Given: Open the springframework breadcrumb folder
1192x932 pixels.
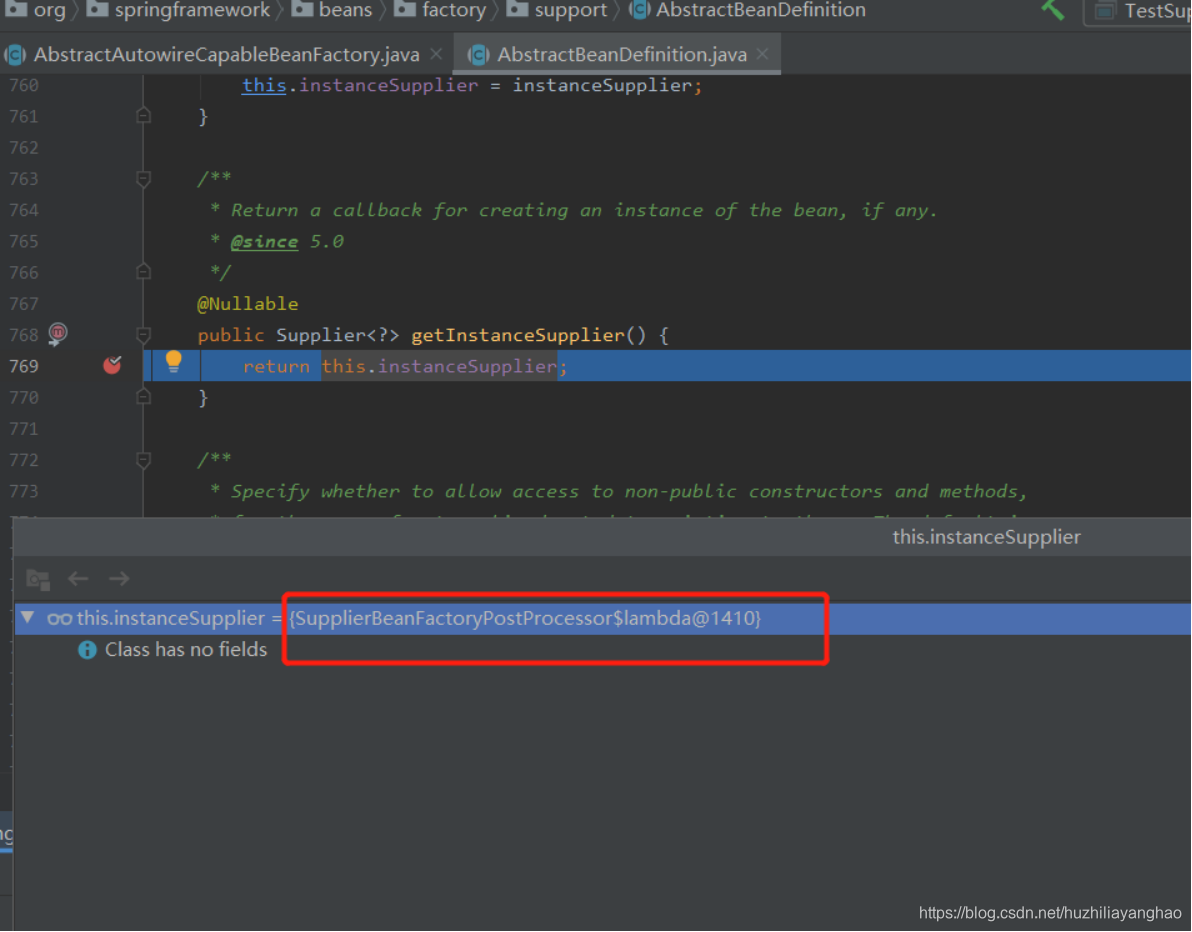Looking at the screenshot, I should click(x=178, y=10).
